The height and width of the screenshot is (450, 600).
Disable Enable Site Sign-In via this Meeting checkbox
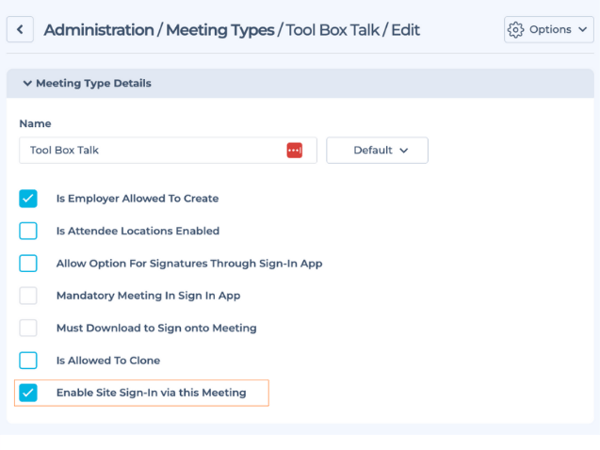coord(28,392)
